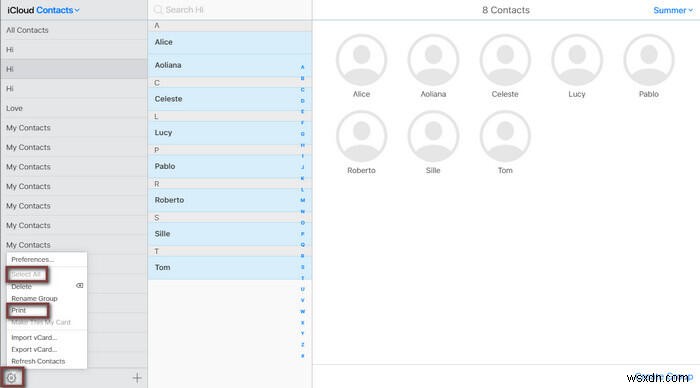Choose Delete in the gear menu
The width and height of the screenshot is (700, 388).
click(47, 286)
